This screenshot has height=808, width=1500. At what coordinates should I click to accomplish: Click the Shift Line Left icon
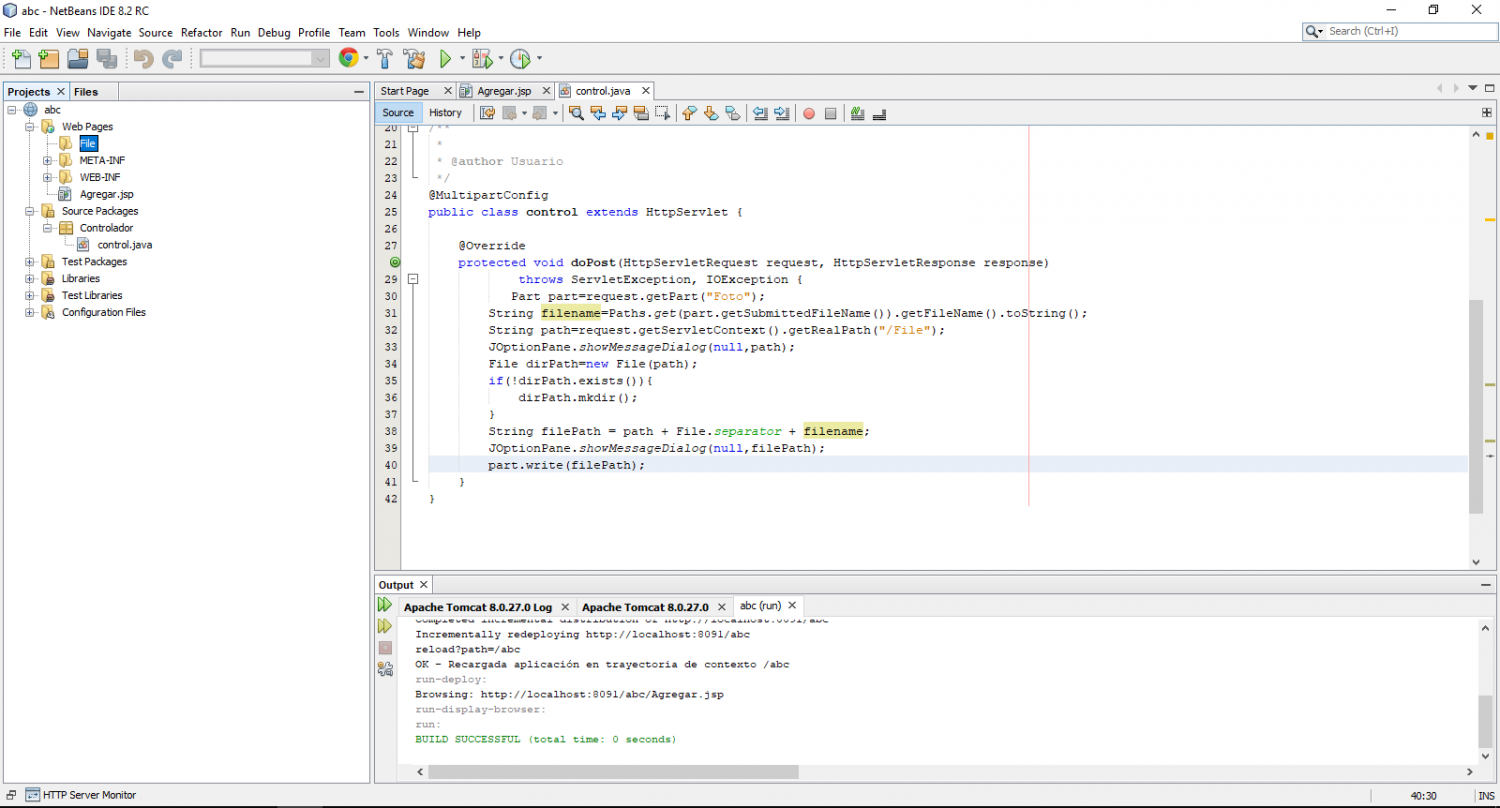point(760,113)
